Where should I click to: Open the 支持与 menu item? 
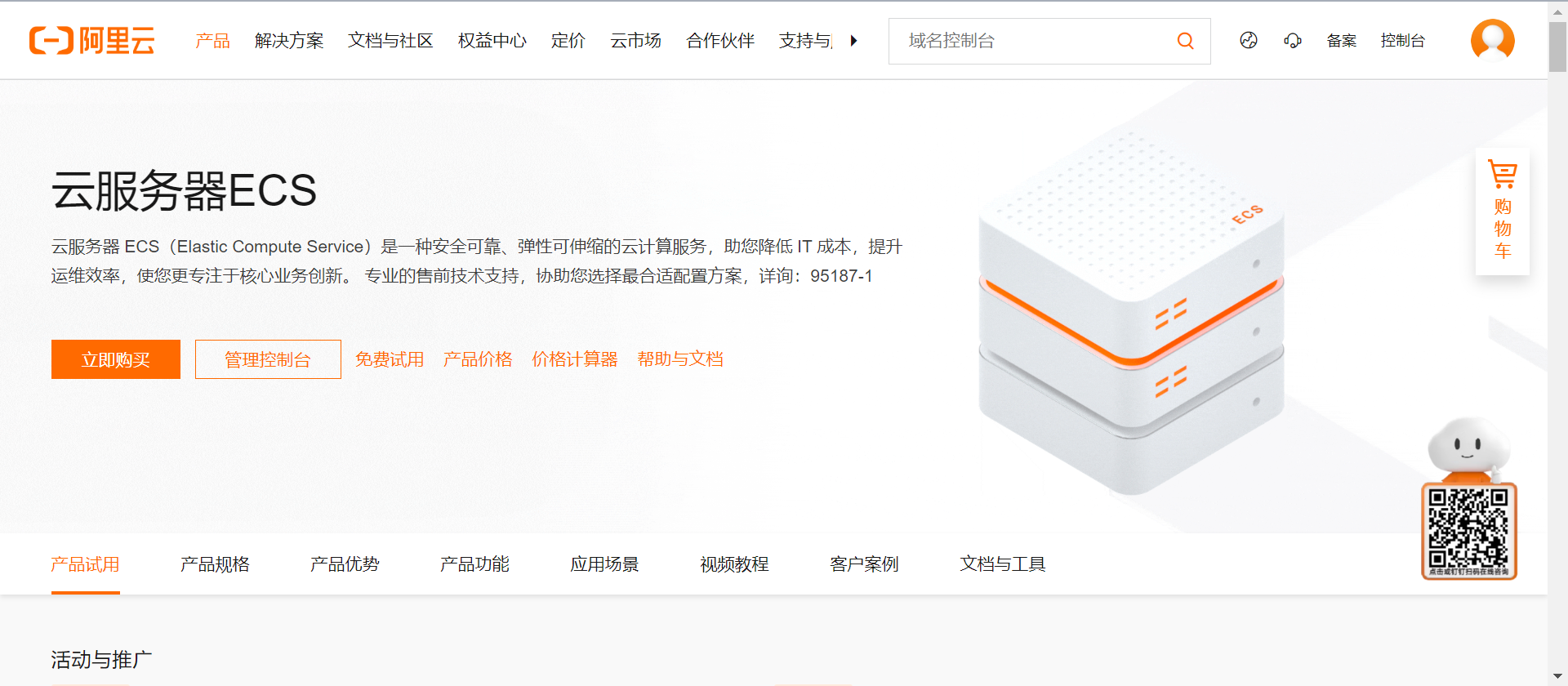[x=805, y=41]
